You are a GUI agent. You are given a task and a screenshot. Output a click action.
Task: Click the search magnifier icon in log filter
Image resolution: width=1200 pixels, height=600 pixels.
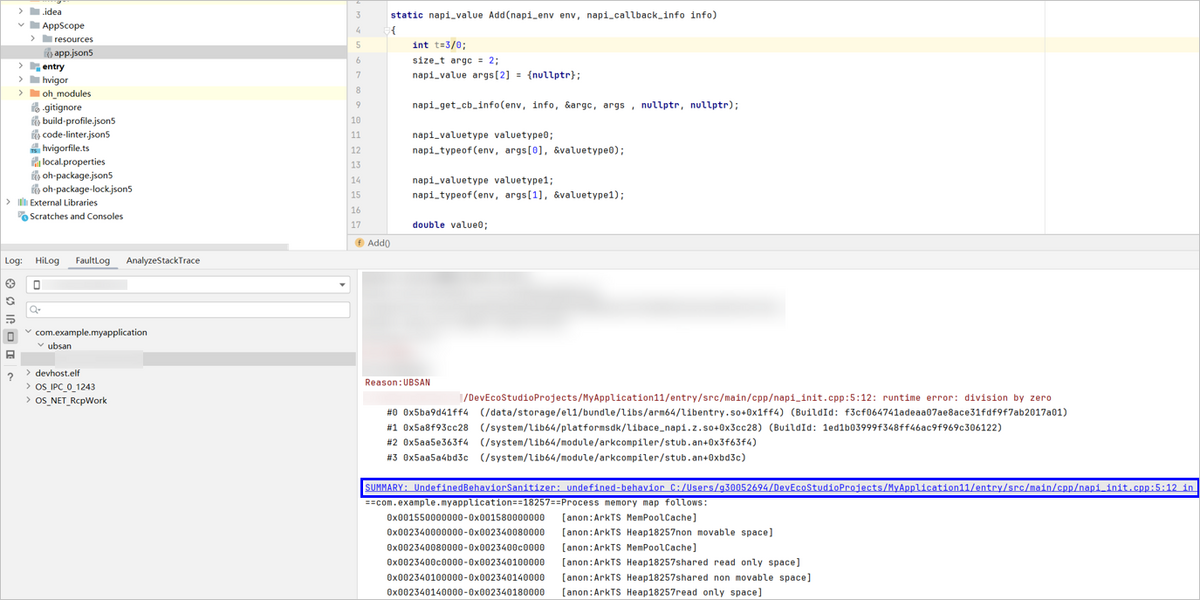35,310
